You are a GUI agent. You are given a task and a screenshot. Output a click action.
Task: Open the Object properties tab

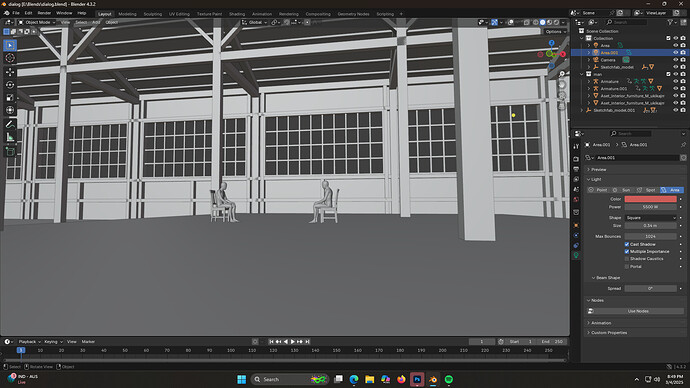pos(576,225)
